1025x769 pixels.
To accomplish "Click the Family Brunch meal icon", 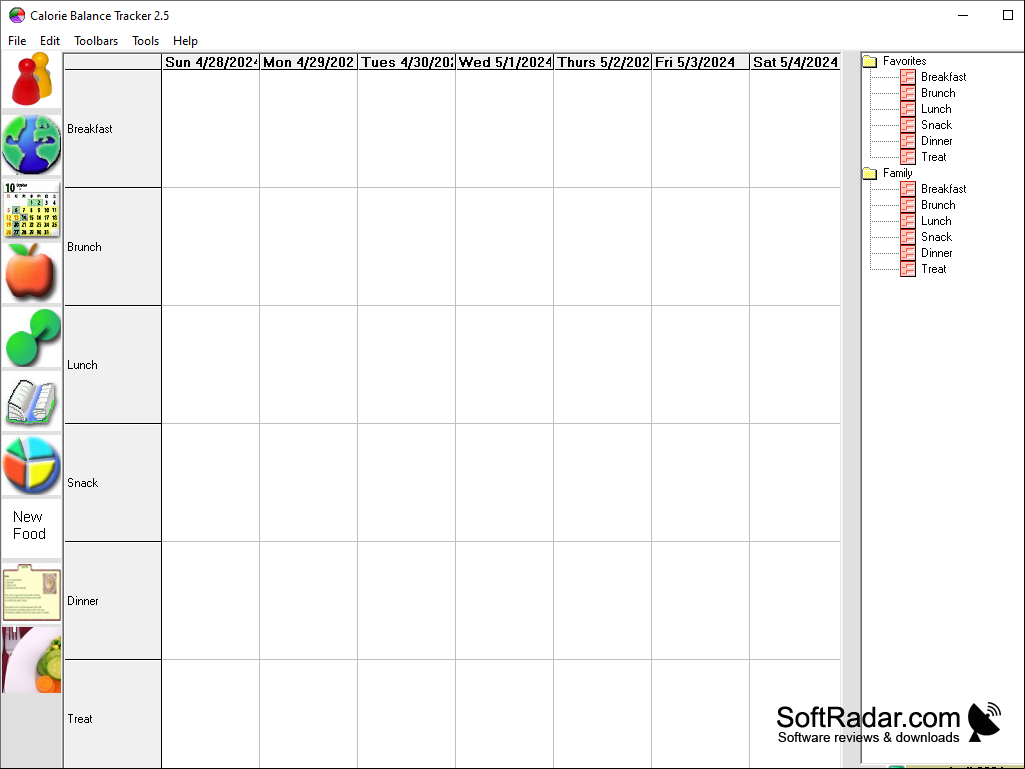I will [907, 205].
